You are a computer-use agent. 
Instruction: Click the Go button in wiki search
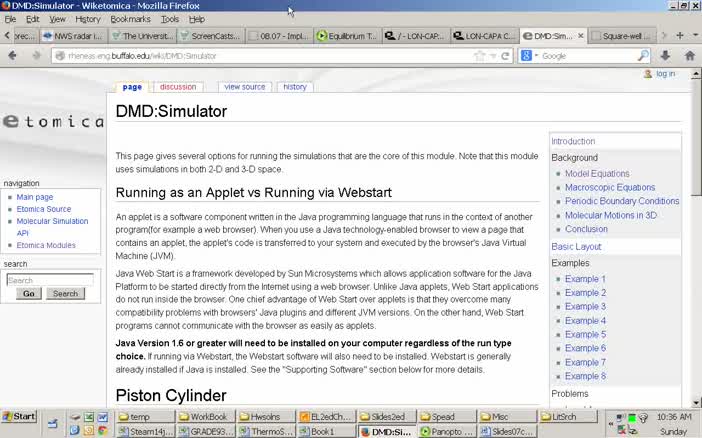tap(29, 294)
